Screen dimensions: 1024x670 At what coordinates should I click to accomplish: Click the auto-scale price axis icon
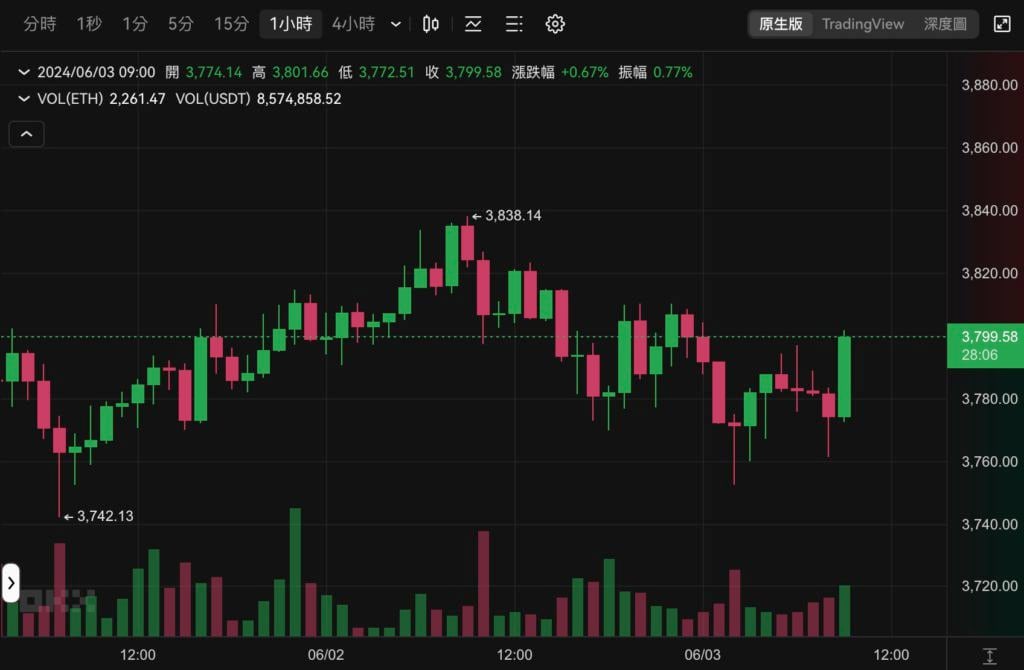tap(989, 656)
